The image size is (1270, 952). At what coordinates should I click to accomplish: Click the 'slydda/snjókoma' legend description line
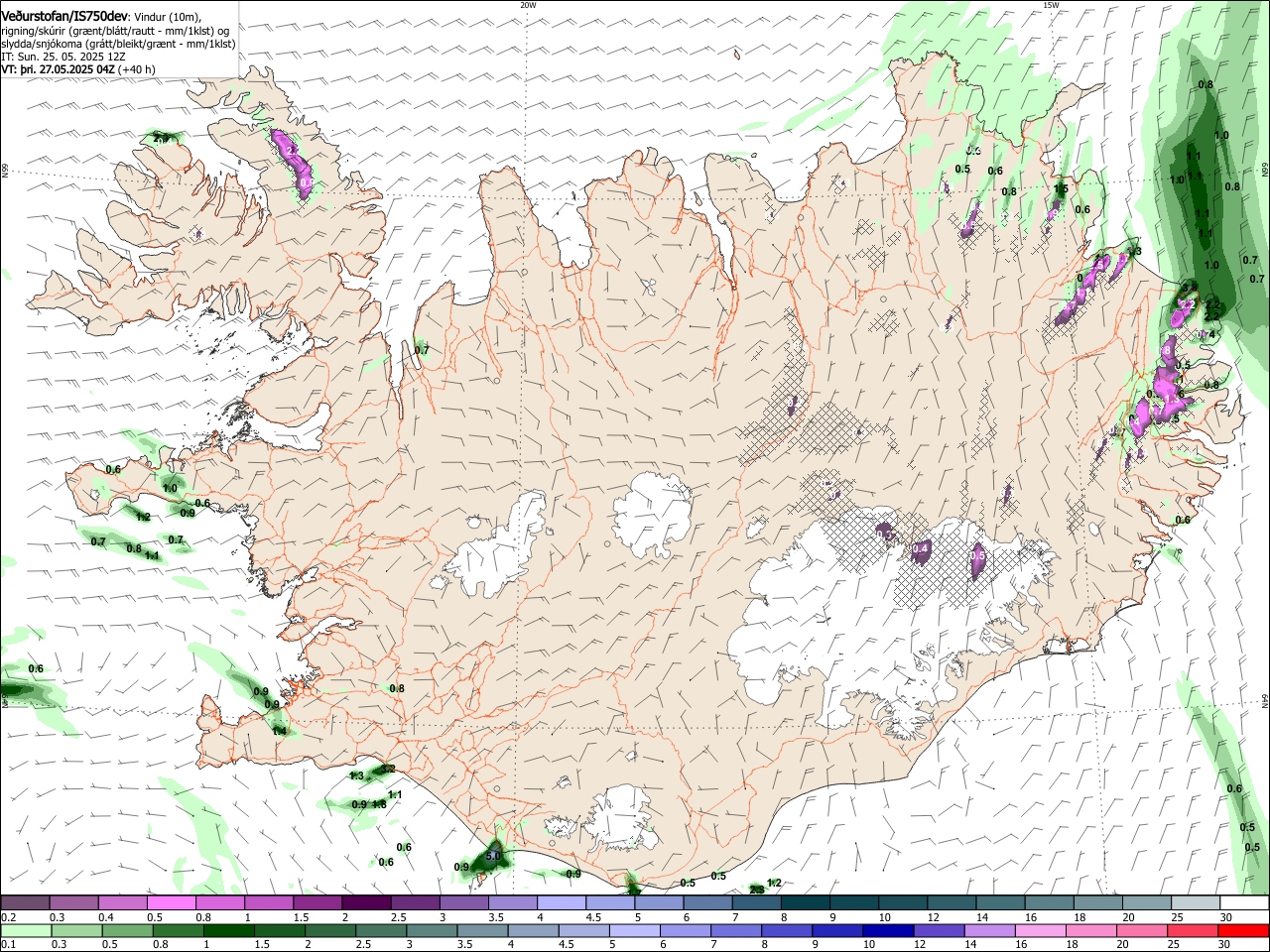point(118,45)
